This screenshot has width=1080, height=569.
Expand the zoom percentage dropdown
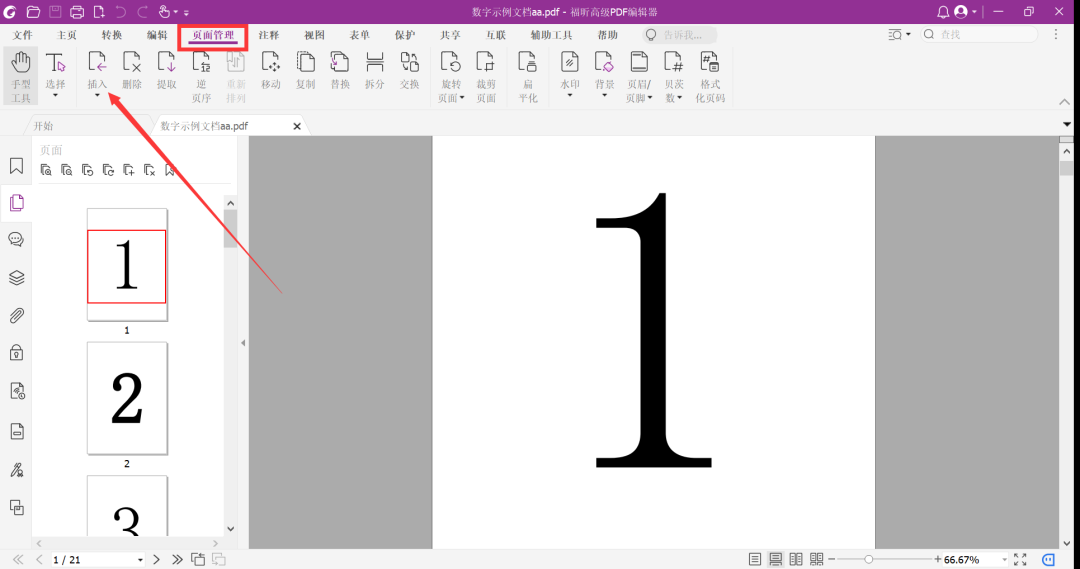click(1004, 560)
